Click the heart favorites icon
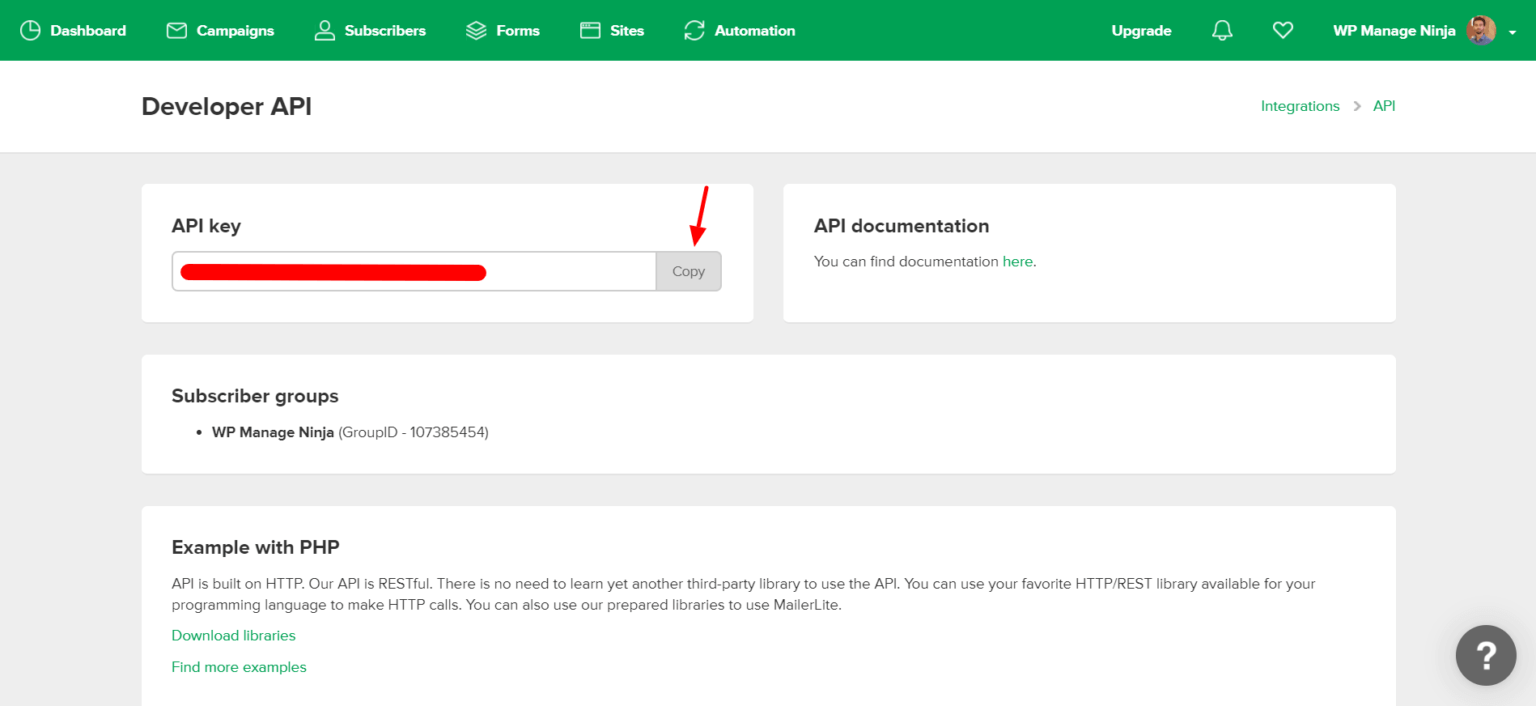The image size is (1536, 706). [x=1283, y=30]
